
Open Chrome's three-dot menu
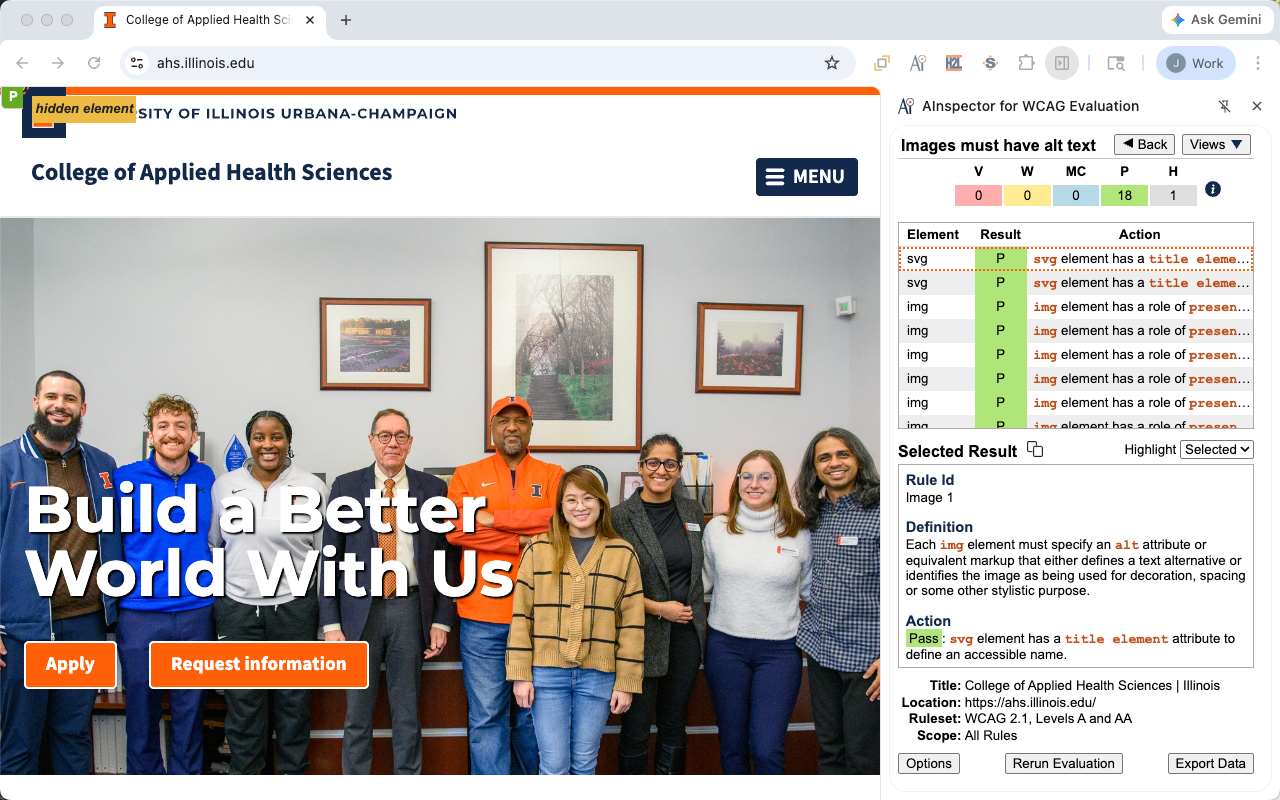click(x=1259, y=63)
